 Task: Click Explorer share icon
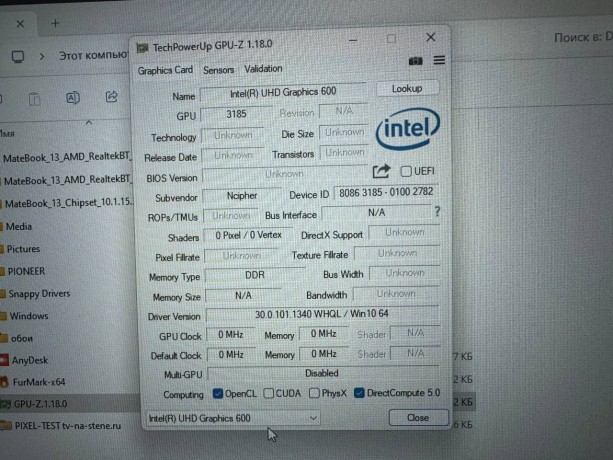[x=111, y=96]
